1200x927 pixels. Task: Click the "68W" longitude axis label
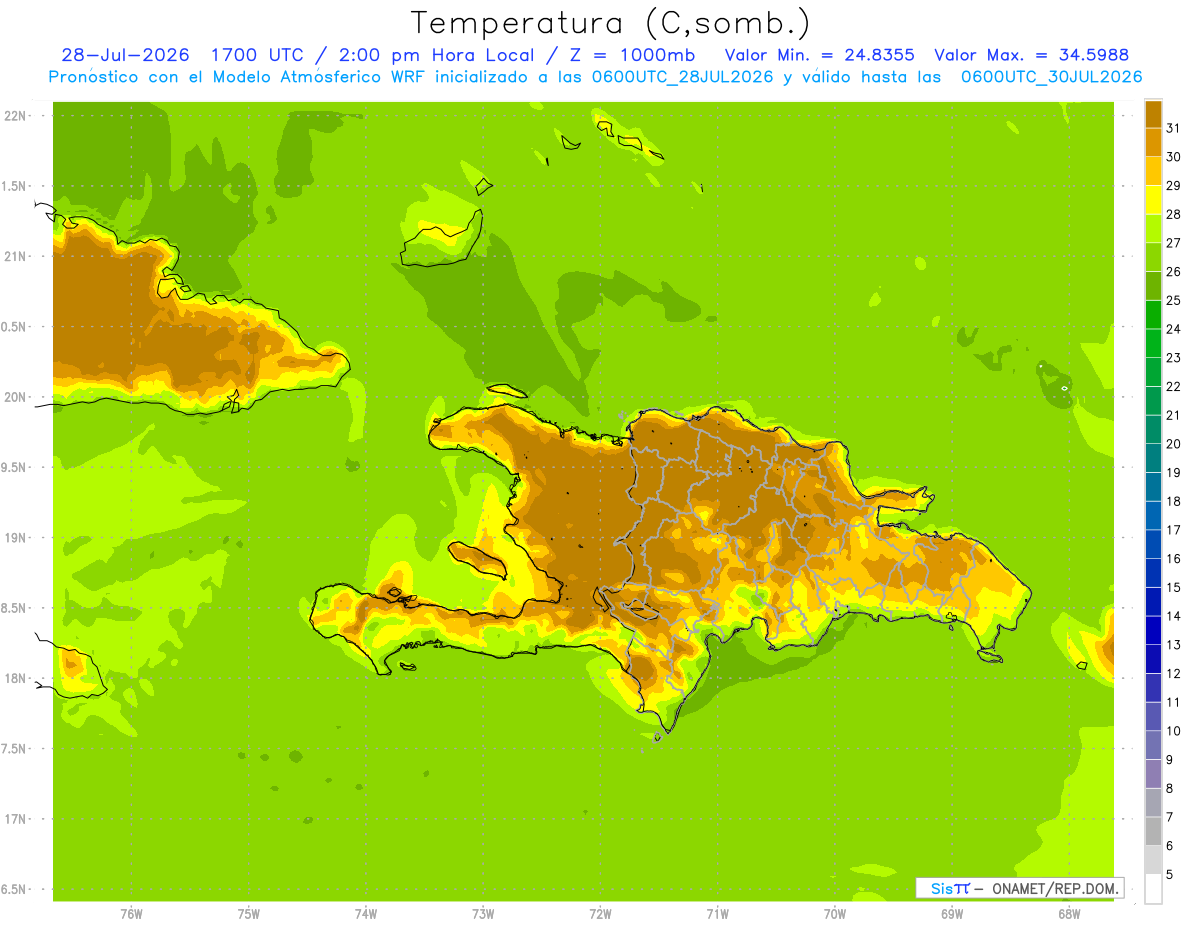point(1069,914)
